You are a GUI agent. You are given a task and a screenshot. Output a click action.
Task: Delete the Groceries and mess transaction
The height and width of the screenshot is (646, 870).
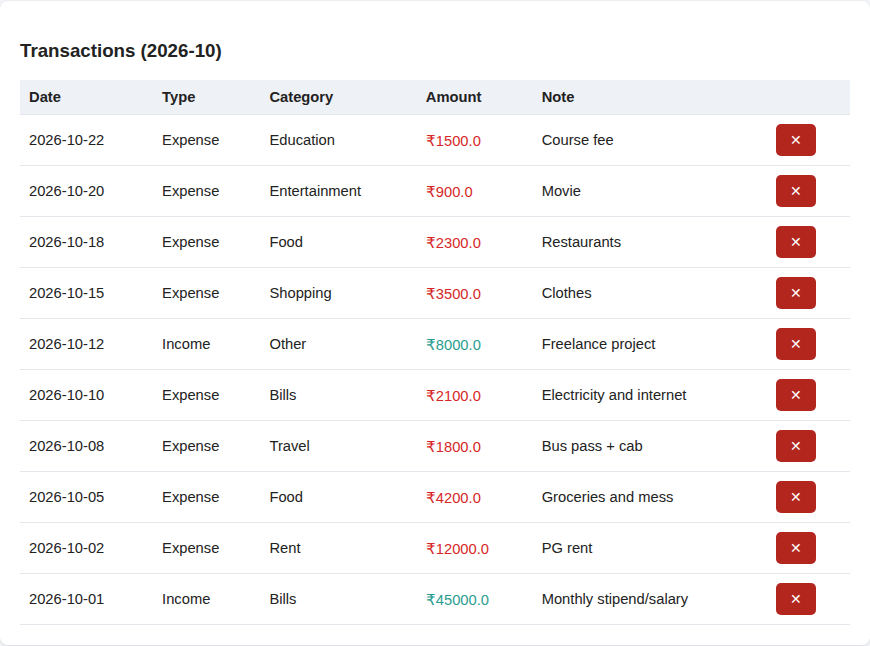[796, 497]
